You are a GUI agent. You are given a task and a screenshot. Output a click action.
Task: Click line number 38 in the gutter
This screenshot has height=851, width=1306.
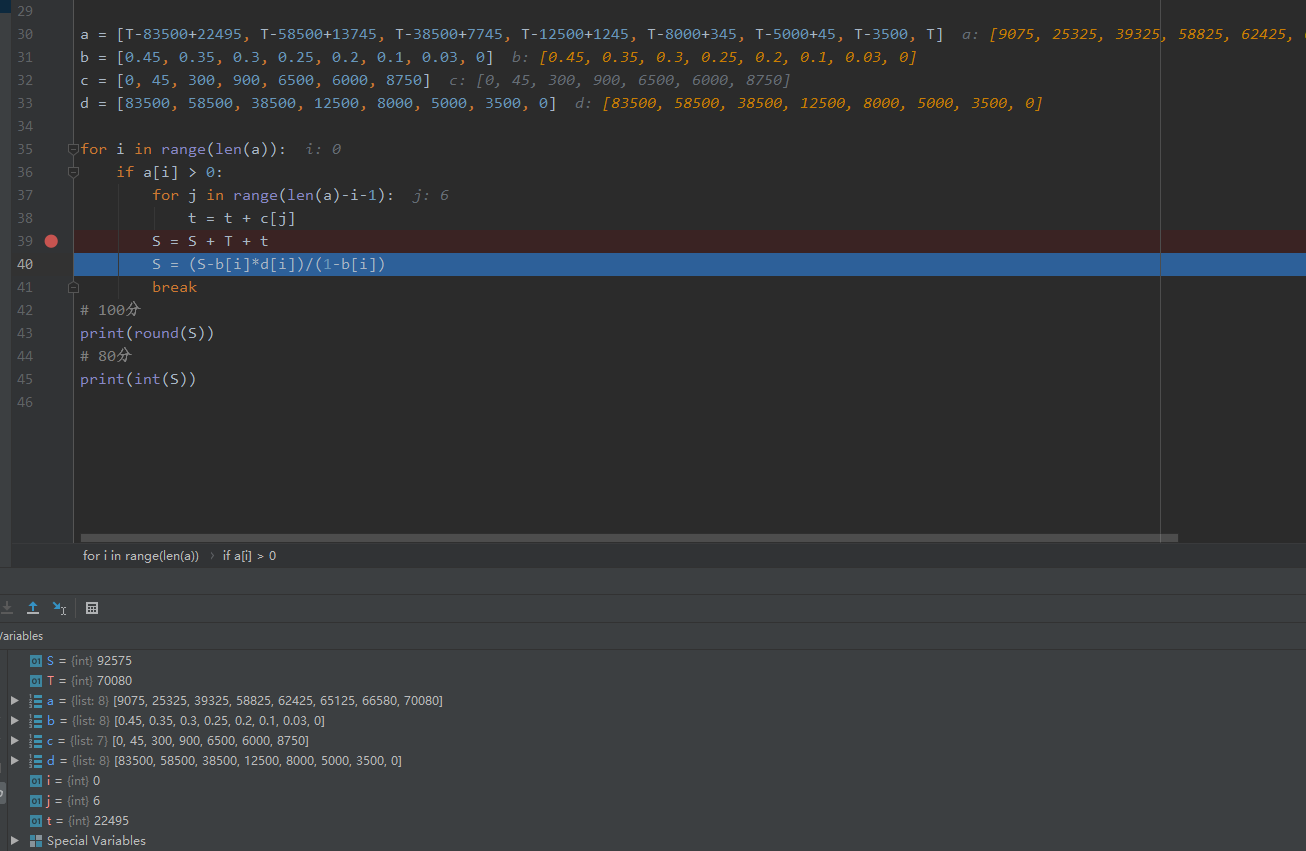coord(25,218)
